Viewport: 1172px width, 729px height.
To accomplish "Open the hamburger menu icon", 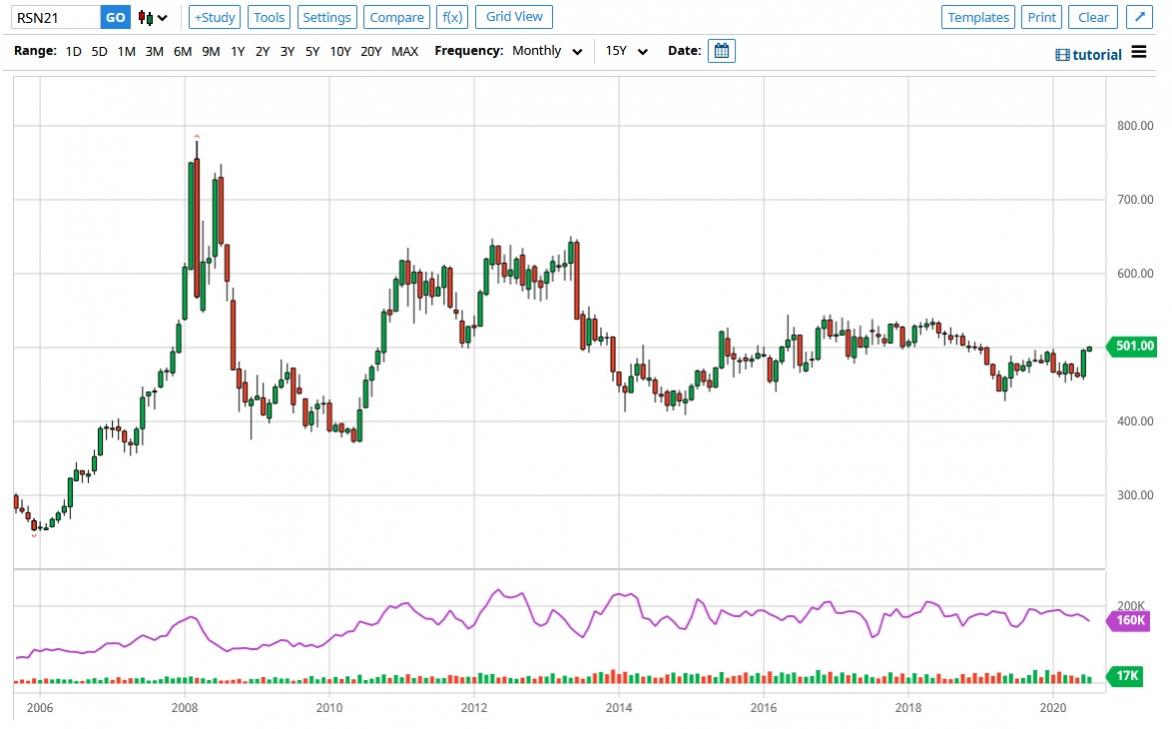I will [x=1139, y=53].
